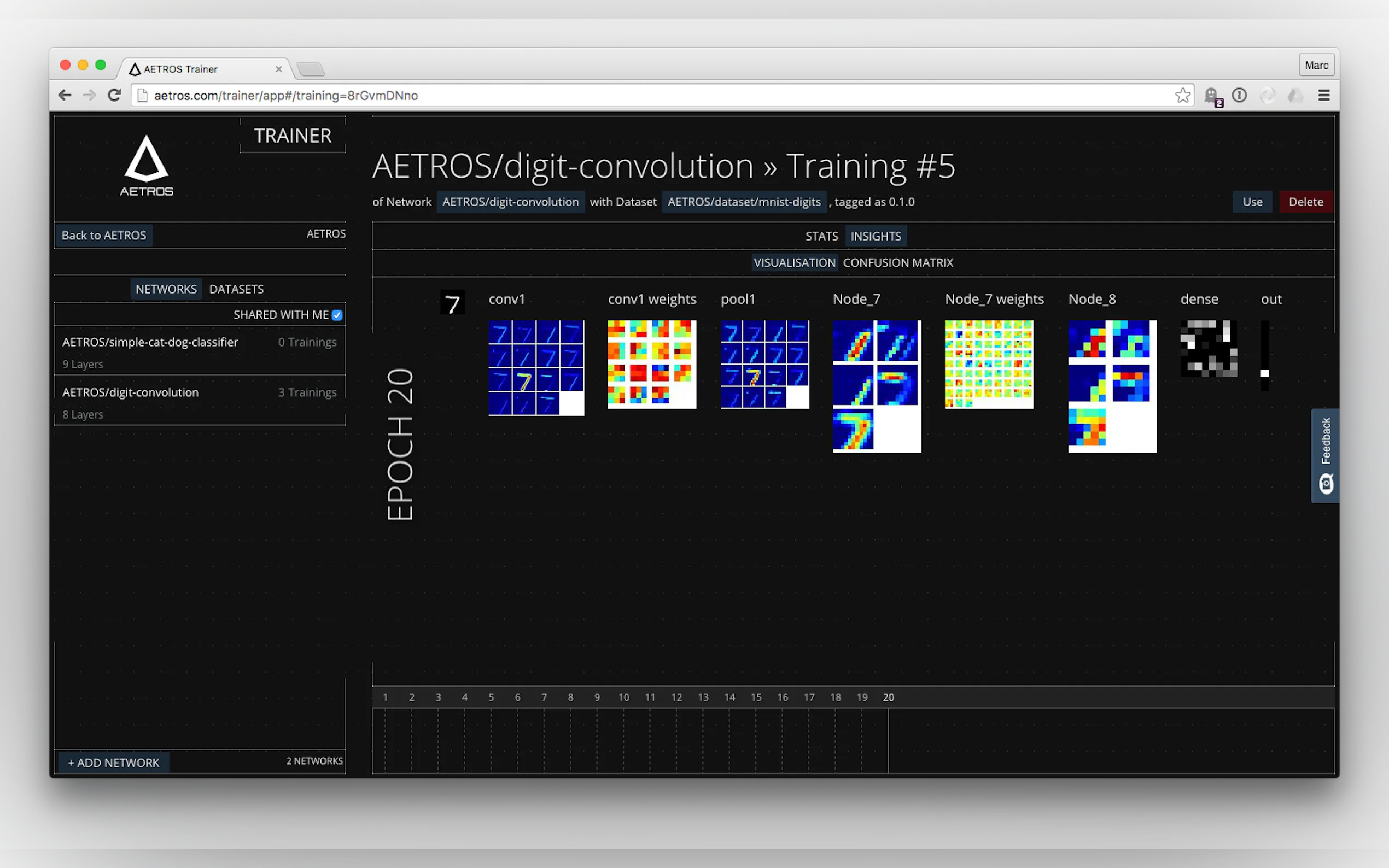Delete this training with Delete button
This screenshot has height=868, width=1389.
tap(1305, 202)
